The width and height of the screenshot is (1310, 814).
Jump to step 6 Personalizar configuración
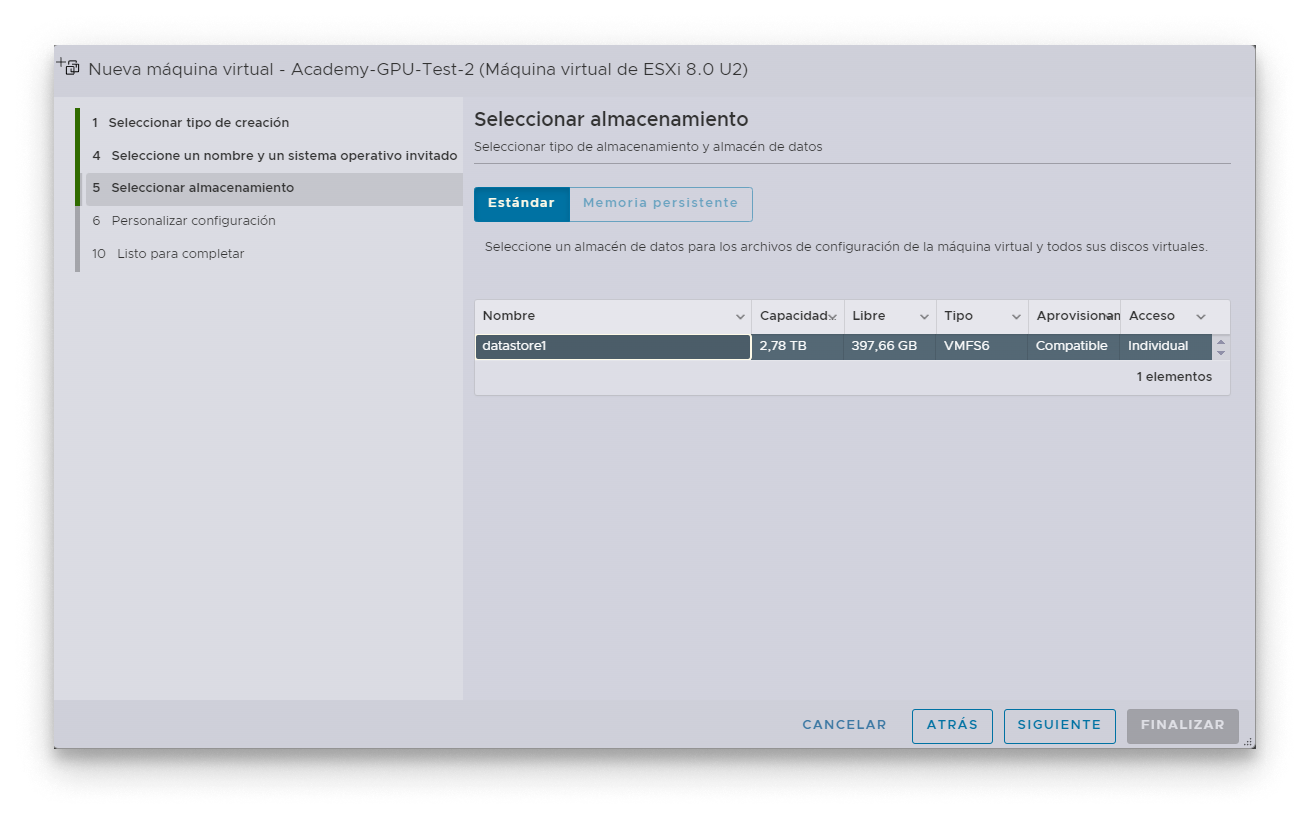[193, 221]
